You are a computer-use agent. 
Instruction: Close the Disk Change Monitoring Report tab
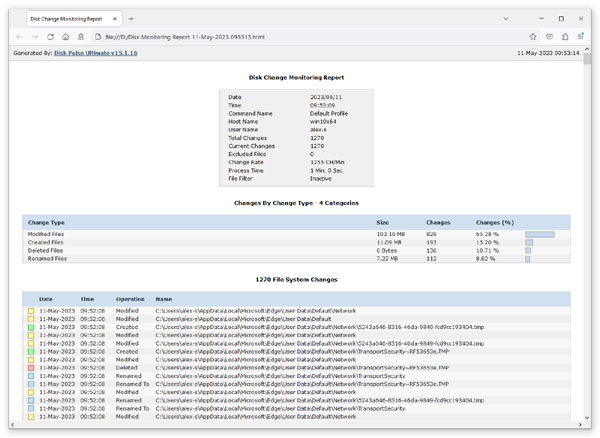(115, 19)
